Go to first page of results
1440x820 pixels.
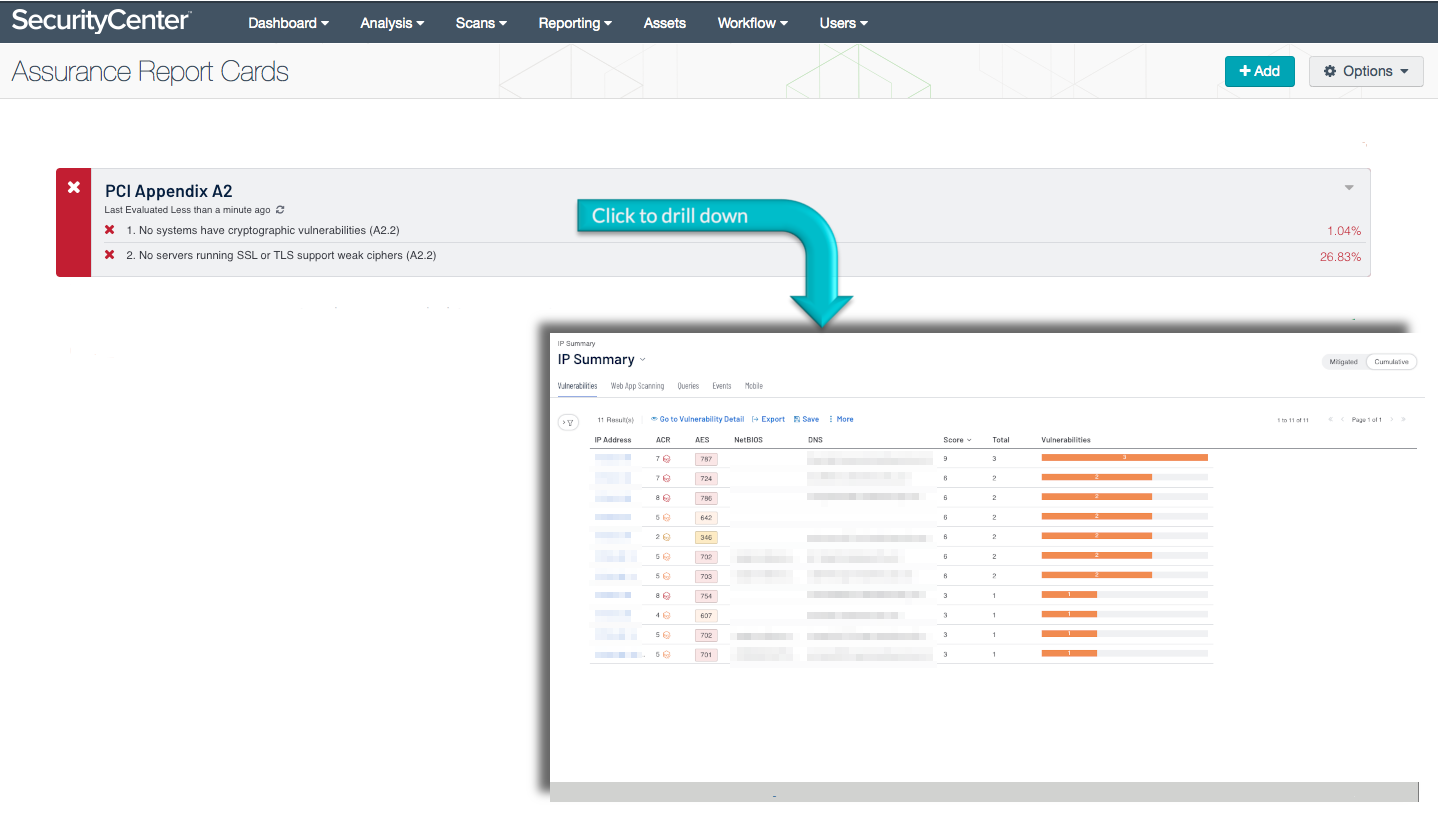tap(1330, 420)
